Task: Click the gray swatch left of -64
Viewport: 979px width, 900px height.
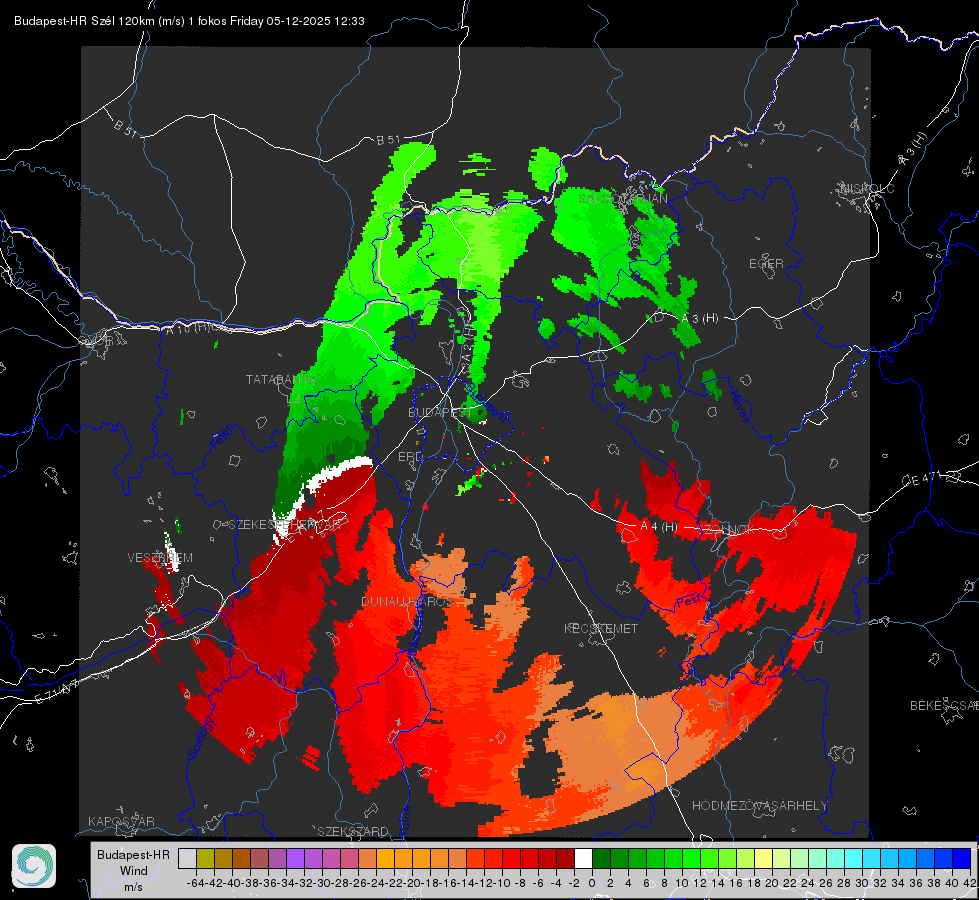Action: pyautogui.click(x=187, y=858)
